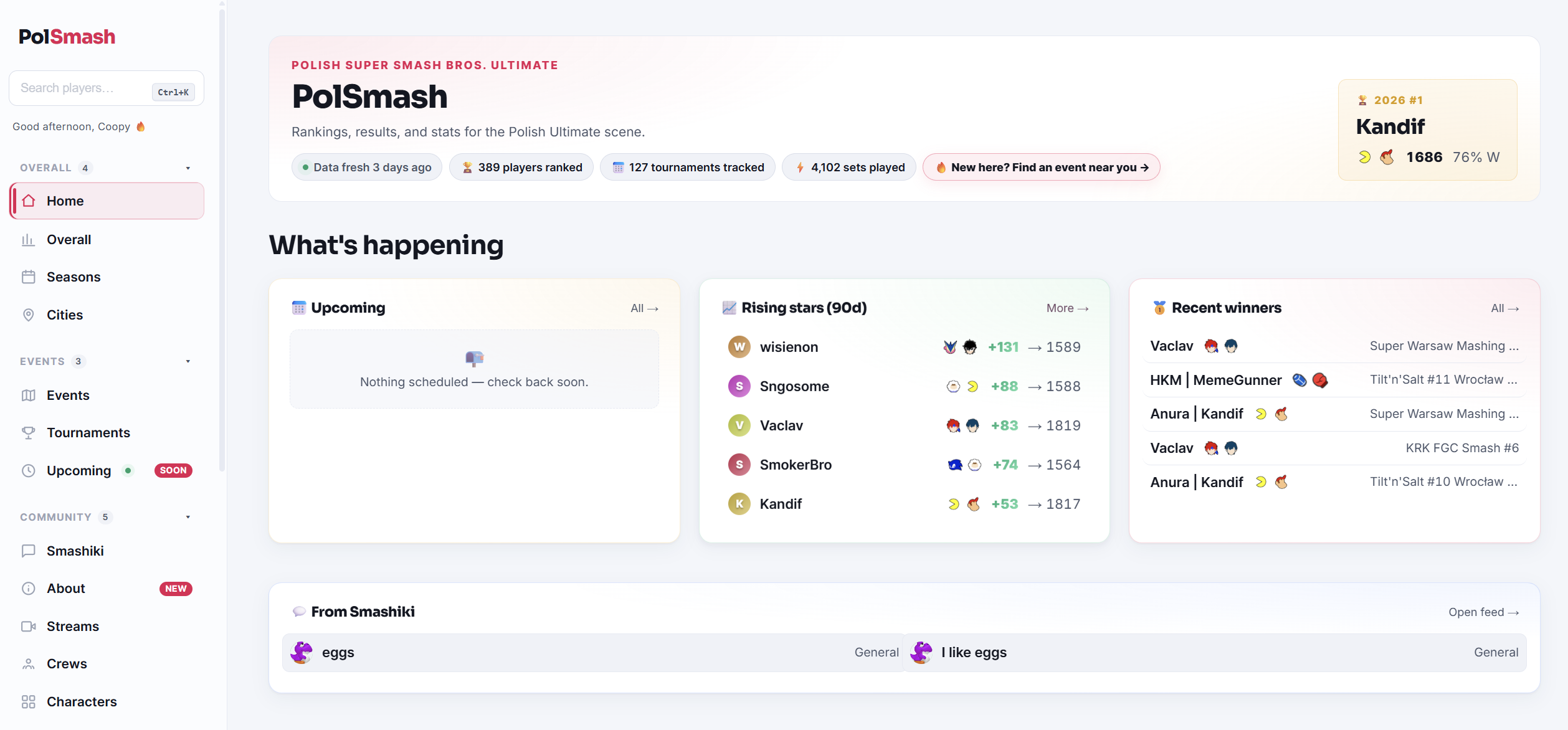This screenshot has height=730, width=1568.
Task: Click the Home house icon in sidebar
Action: 29,201
